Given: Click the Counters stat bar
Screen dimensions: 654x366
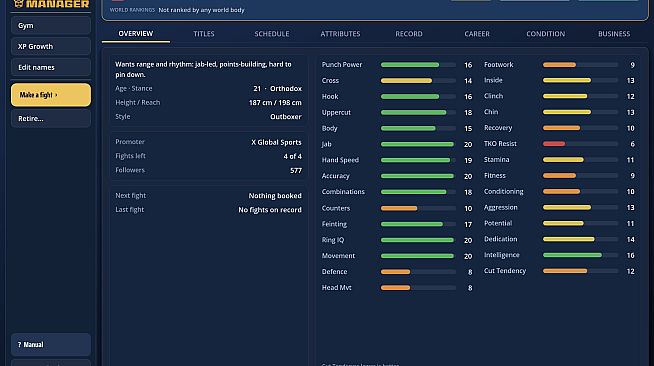Looking at the screenshot, I should [x=418, y=208].
